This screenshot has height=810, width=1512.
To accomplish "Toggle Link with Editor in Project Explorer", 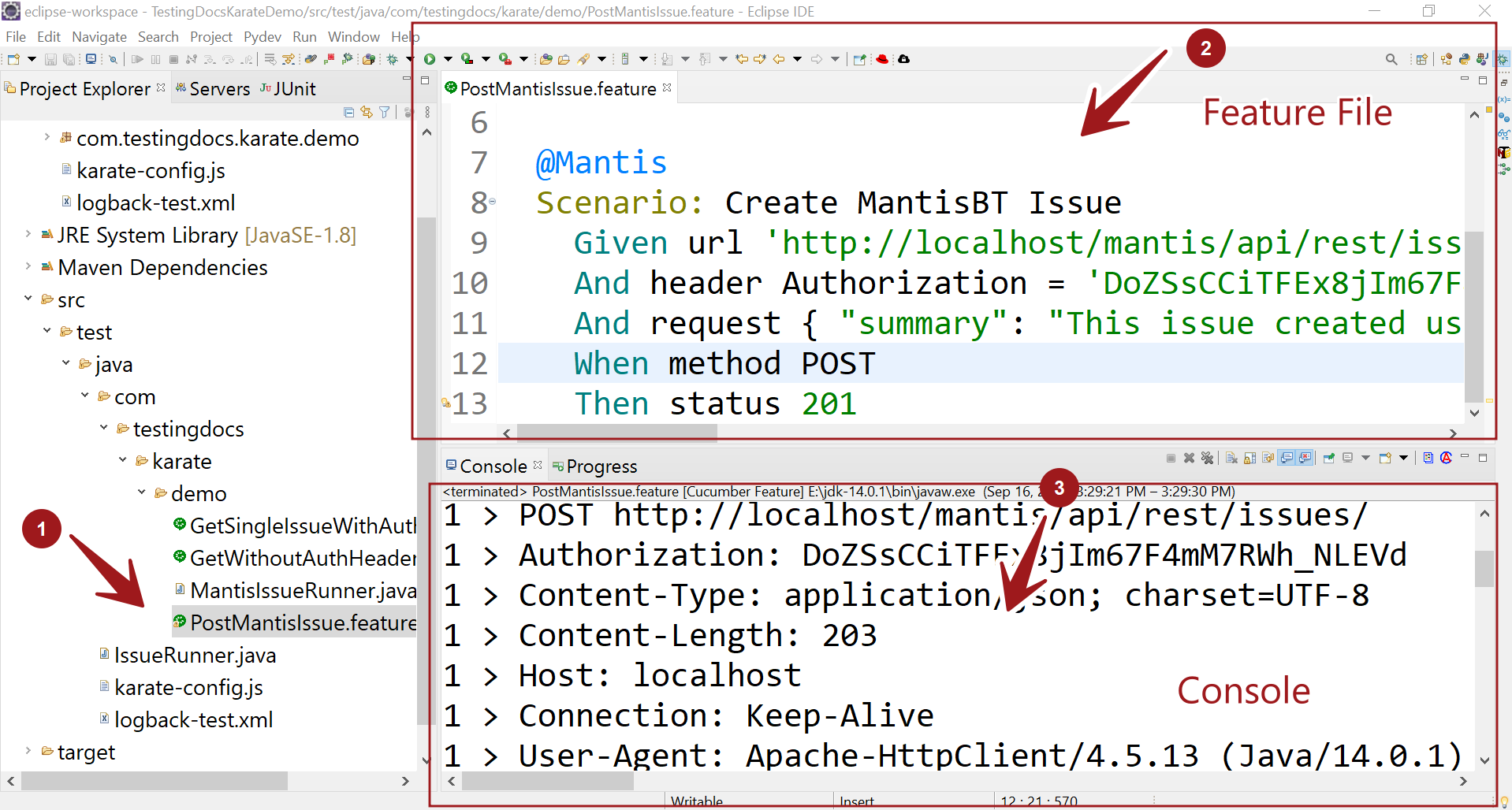I will [x=367, y=113].
